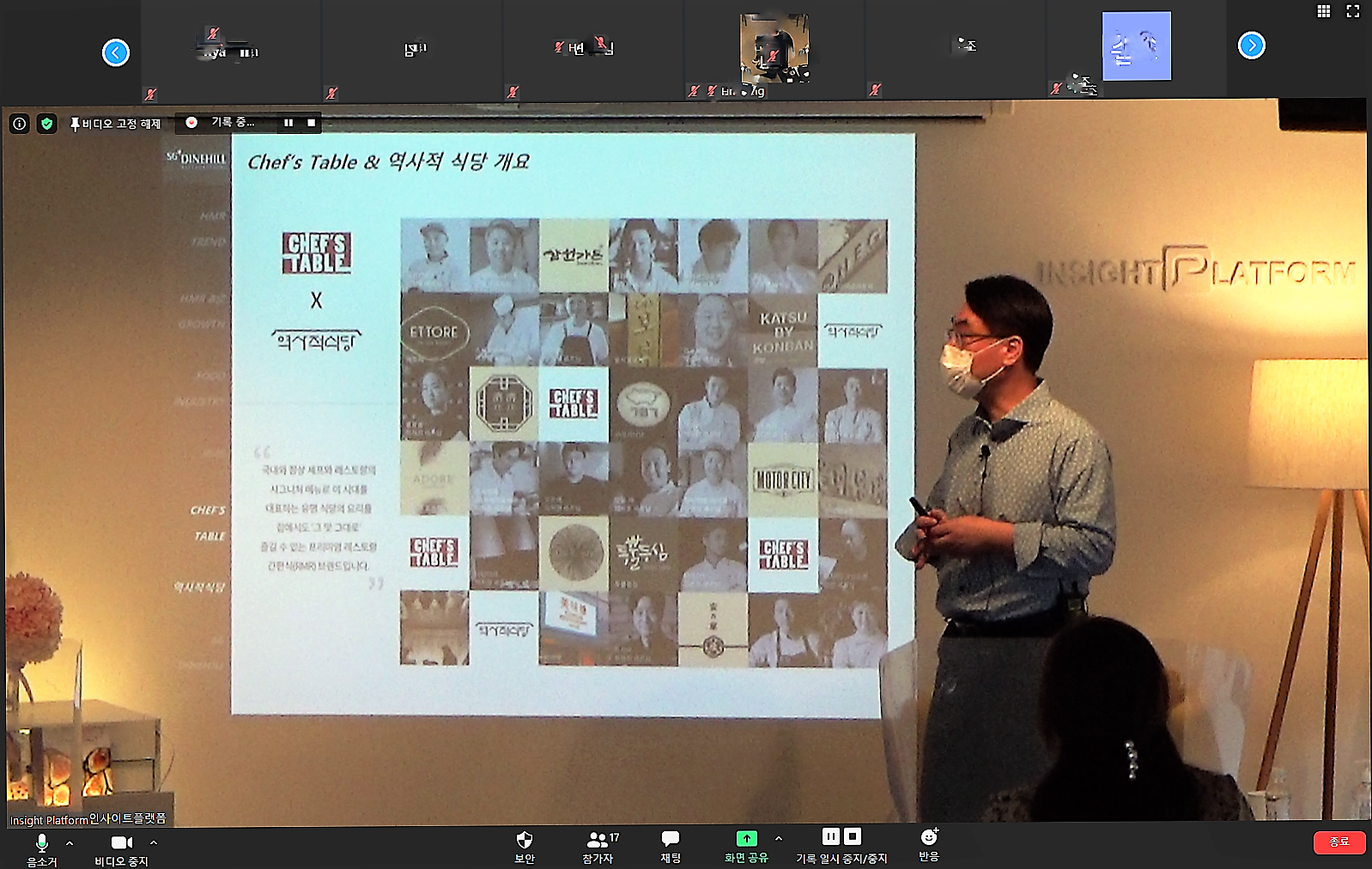Expand the audio options arrow beside 음소거
This screenshot has width=1372, height=869.
point(70,843)
